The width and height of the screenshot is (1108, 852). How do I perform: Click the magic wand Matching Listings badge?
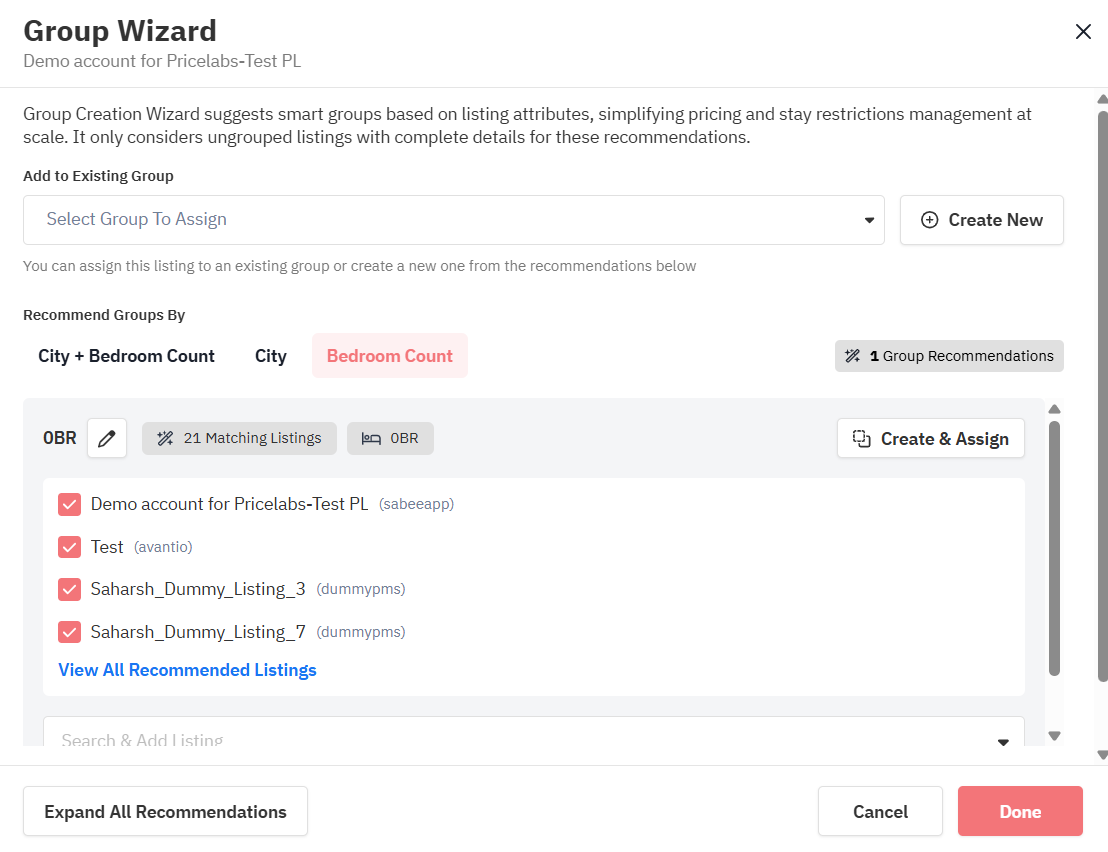pyautogui.click(x=240, y=438)
